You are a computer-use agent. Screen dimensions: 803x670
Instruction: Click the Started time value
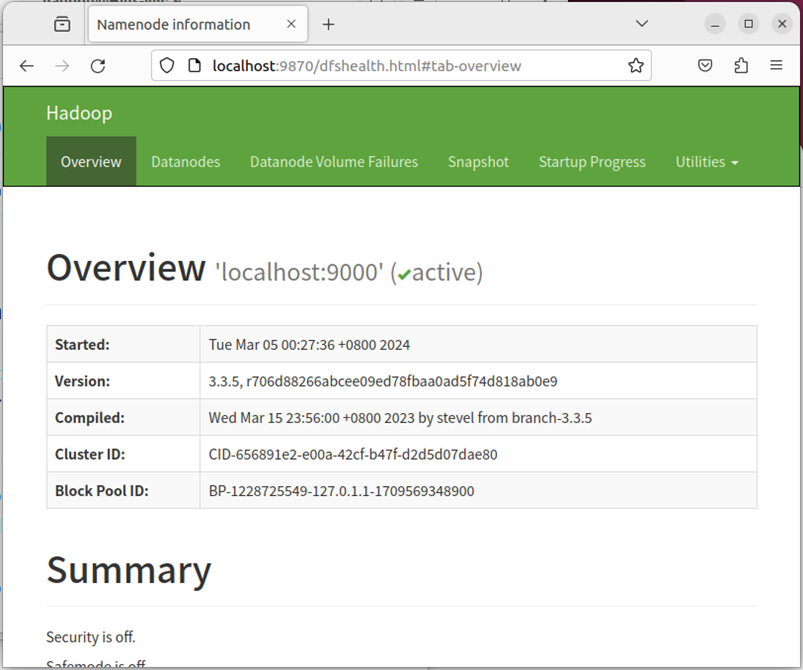[309, 345]
